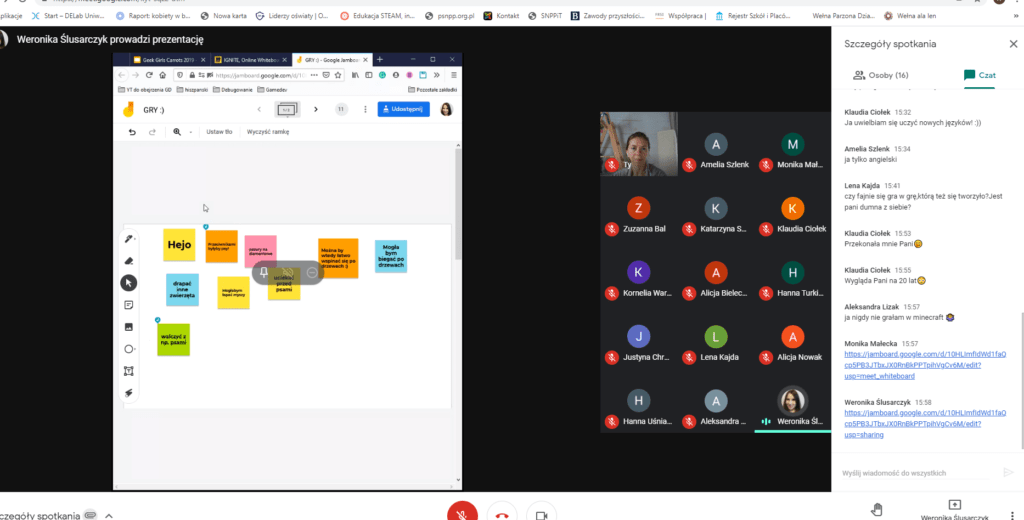Click the 11 participants badge in Jamboard
This screenshot has height=520, width=1024.
(341, 110)
